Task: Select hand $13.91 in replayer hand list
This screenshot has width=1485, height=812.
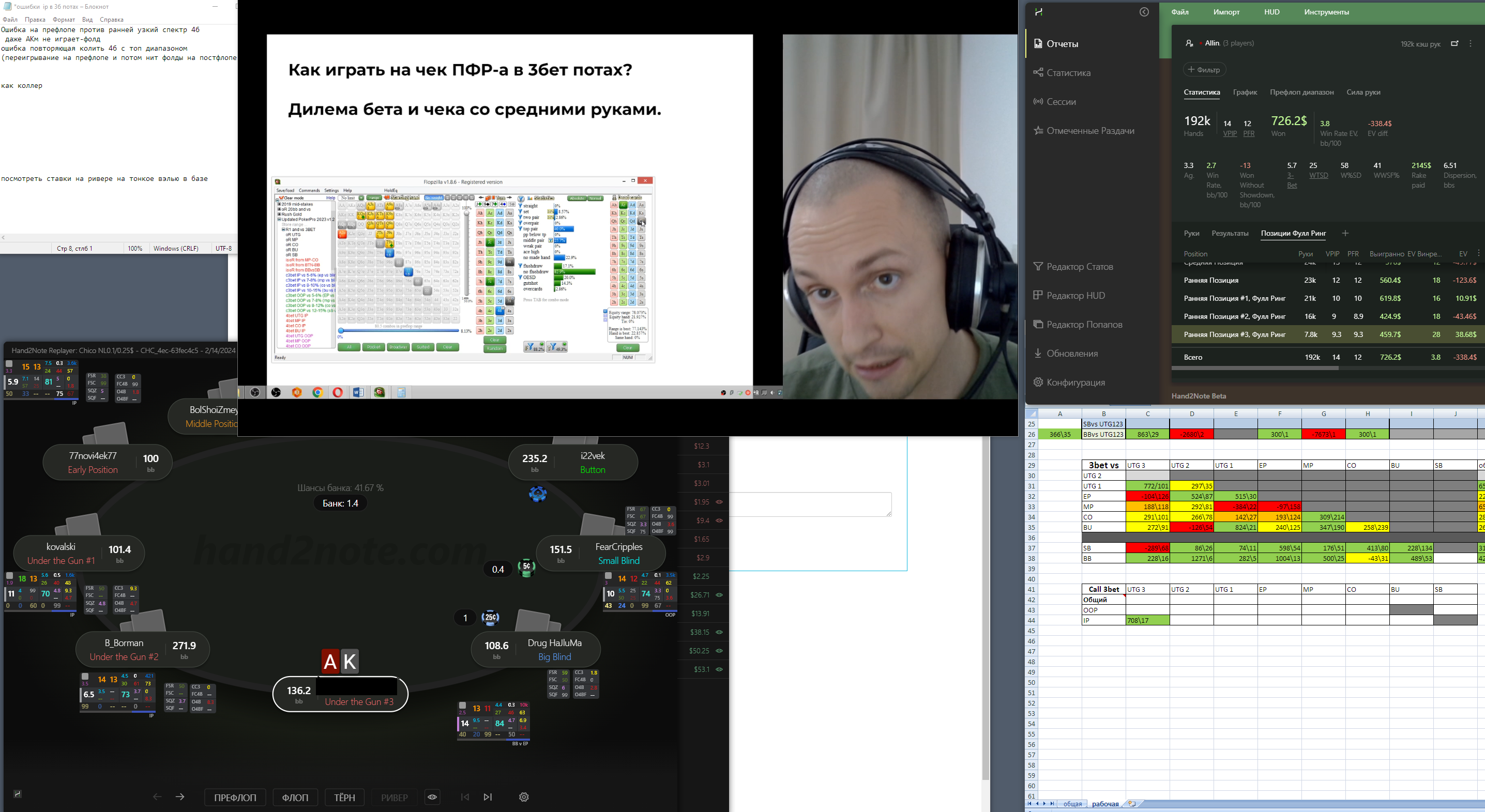Action: tap(701, 614)
